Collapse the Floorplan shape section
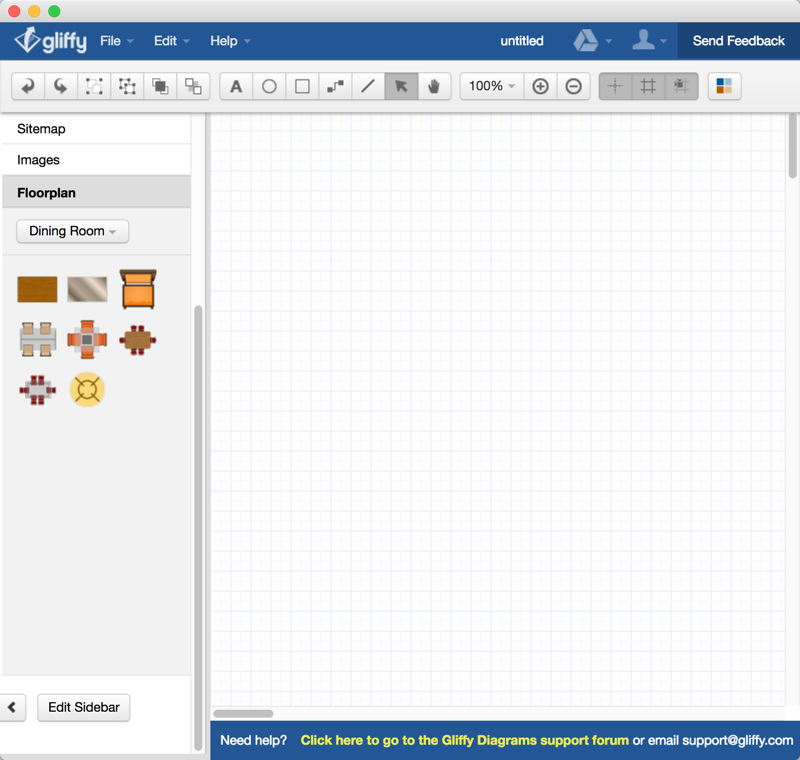Image resolution: width=800 pixels, height=760 pixels. point(96,193)
